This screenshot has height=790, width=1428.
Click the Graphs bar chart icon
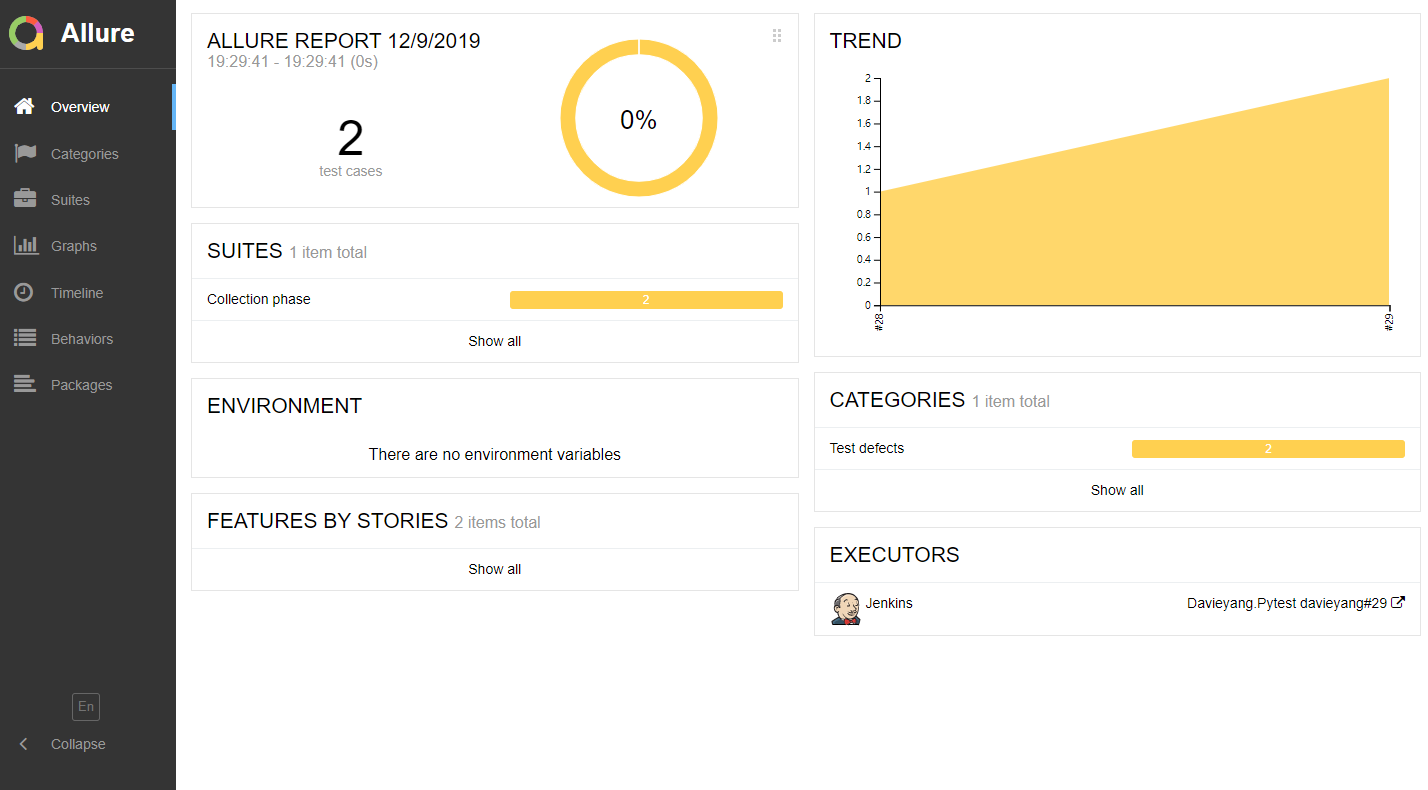(25, 245)
